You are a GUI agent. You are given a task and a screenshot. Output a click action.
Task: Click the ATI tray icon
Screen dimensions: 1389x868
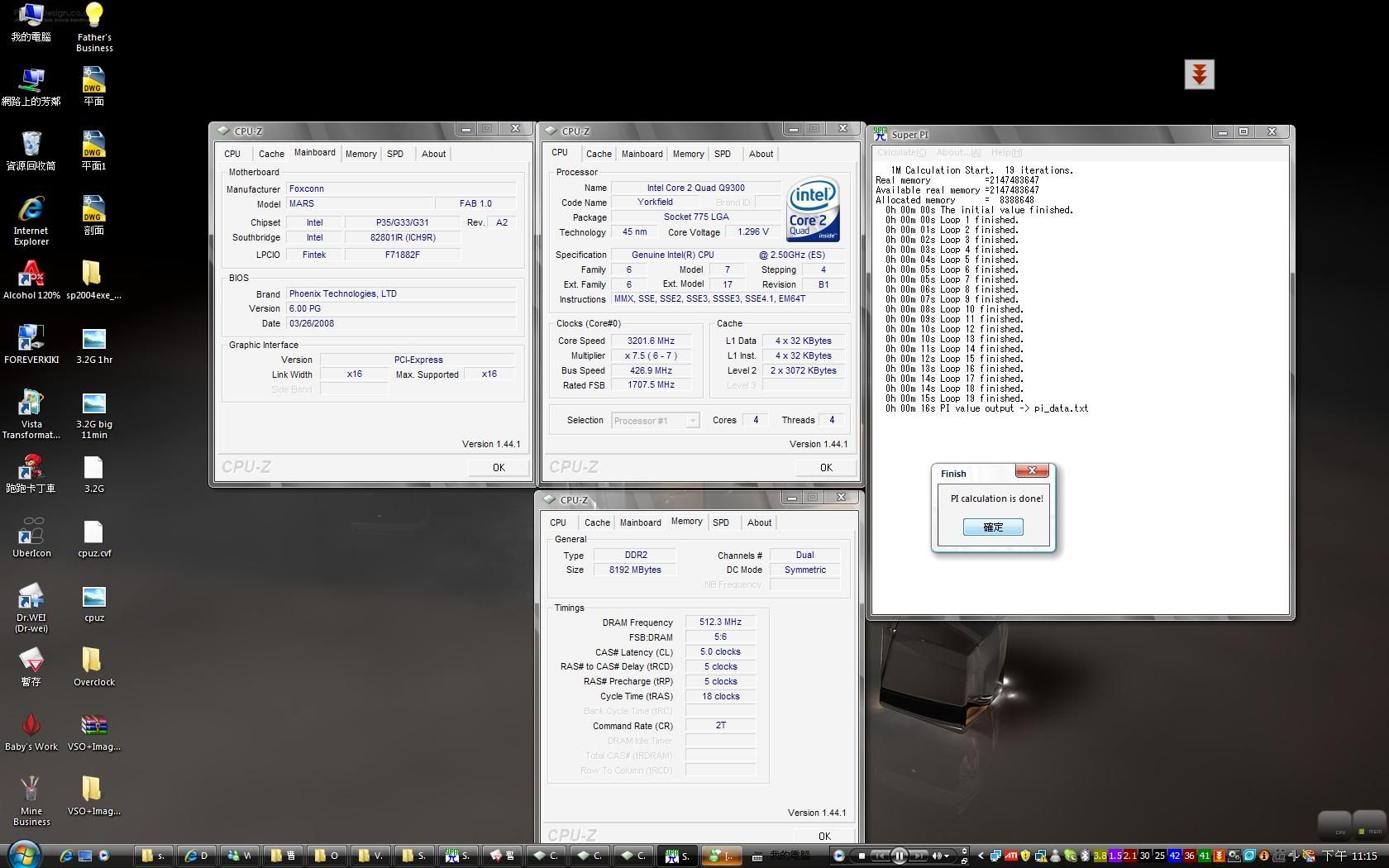point(1010,856)
